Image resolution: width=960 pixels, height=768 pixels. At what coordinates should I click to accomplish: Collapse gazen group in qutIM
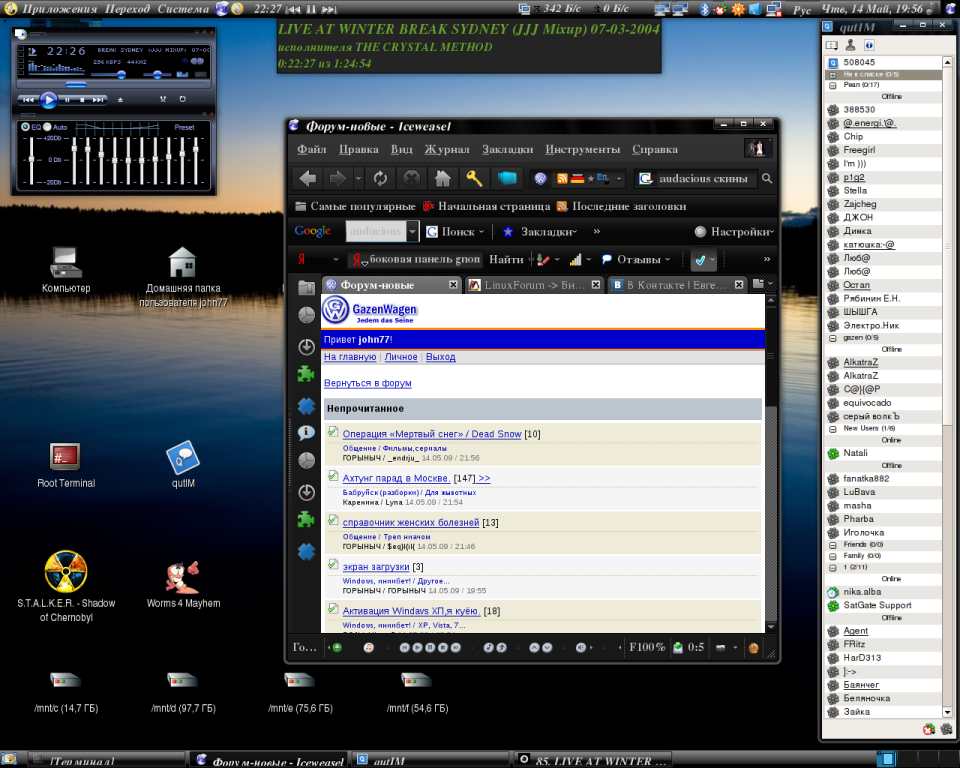(833, 338)
